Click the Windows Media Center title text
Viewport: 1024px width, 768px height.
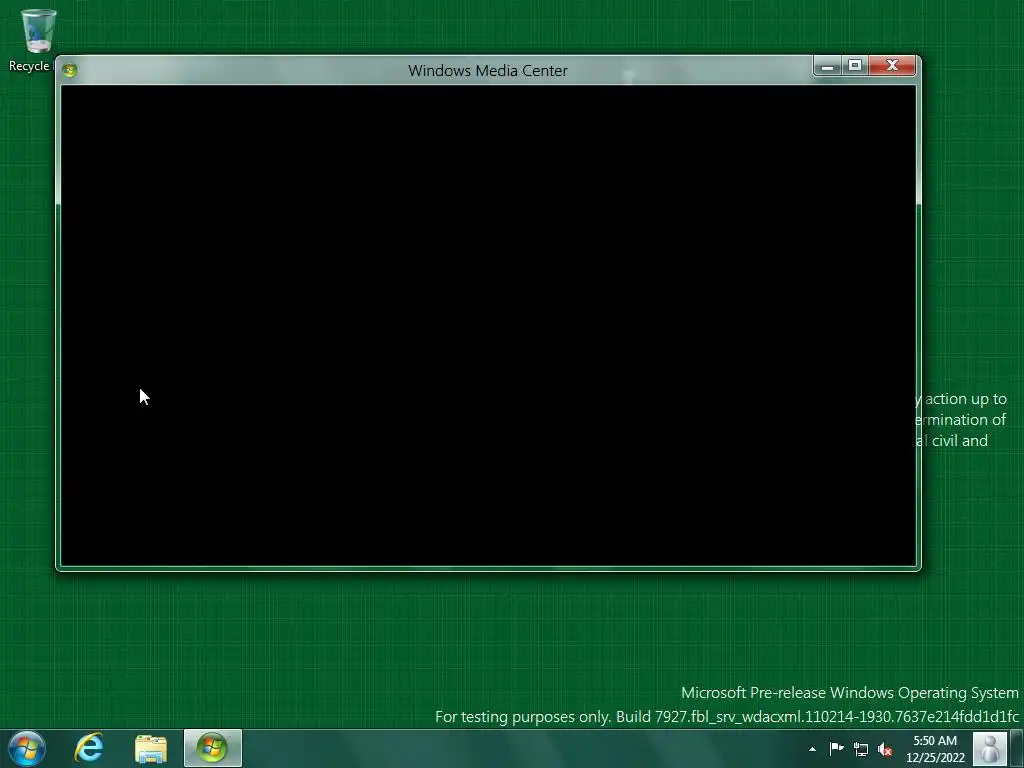tap(488, 71)
